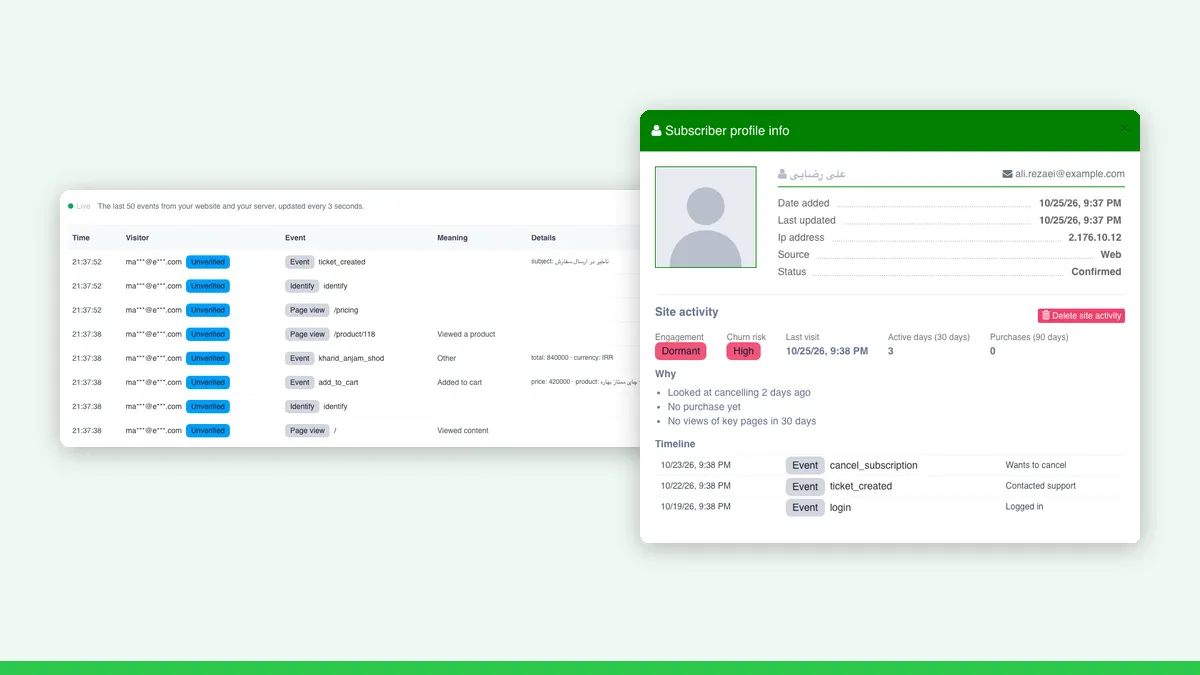The image size is (1200, 675).
Task: Select the 'Viewed a product' meaning text
Action: [466, 334]
